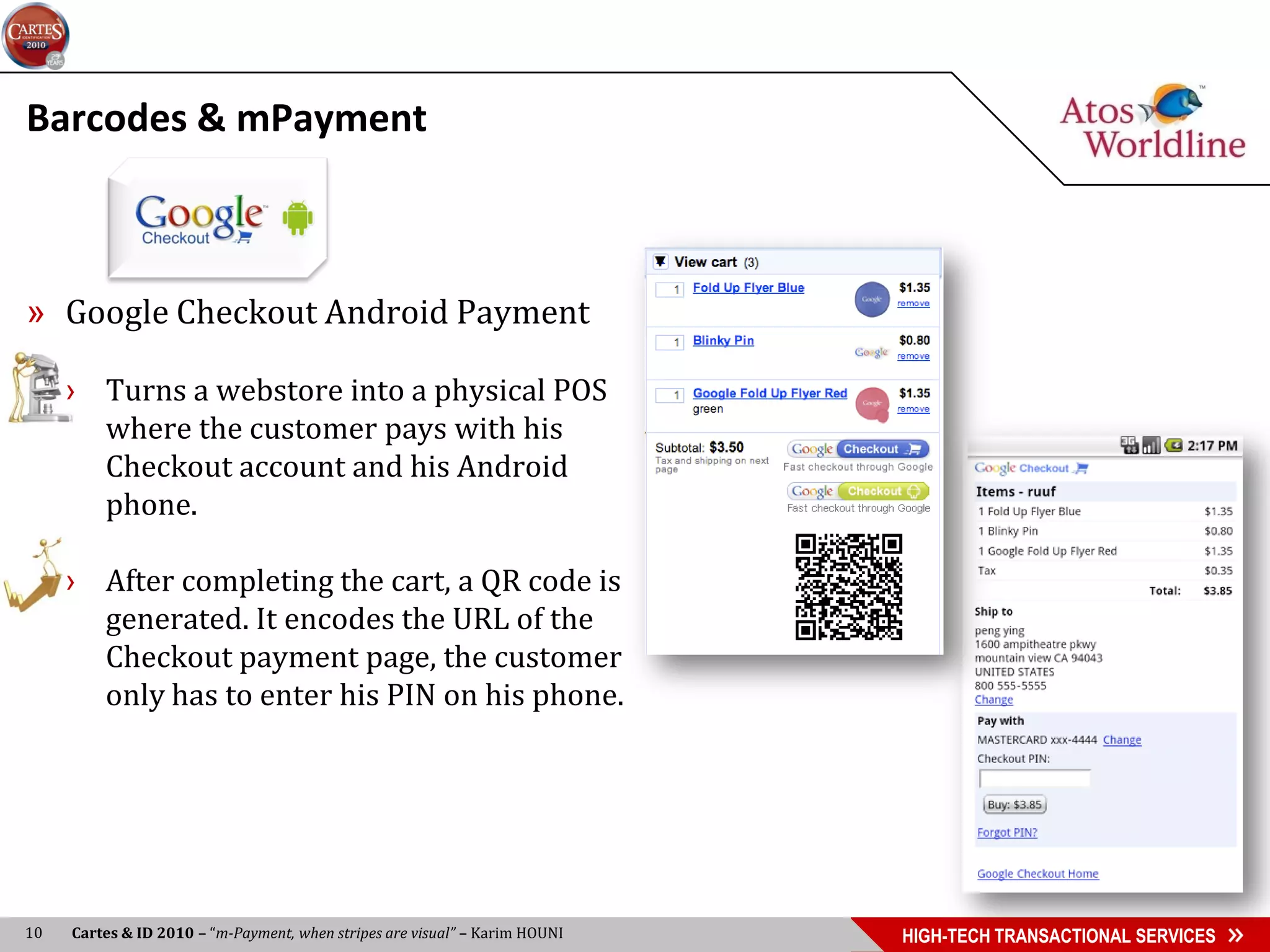Viewport: 1270px width, 952px height.
Task: Click the 3G network status icon
Action: (1129, 445)
